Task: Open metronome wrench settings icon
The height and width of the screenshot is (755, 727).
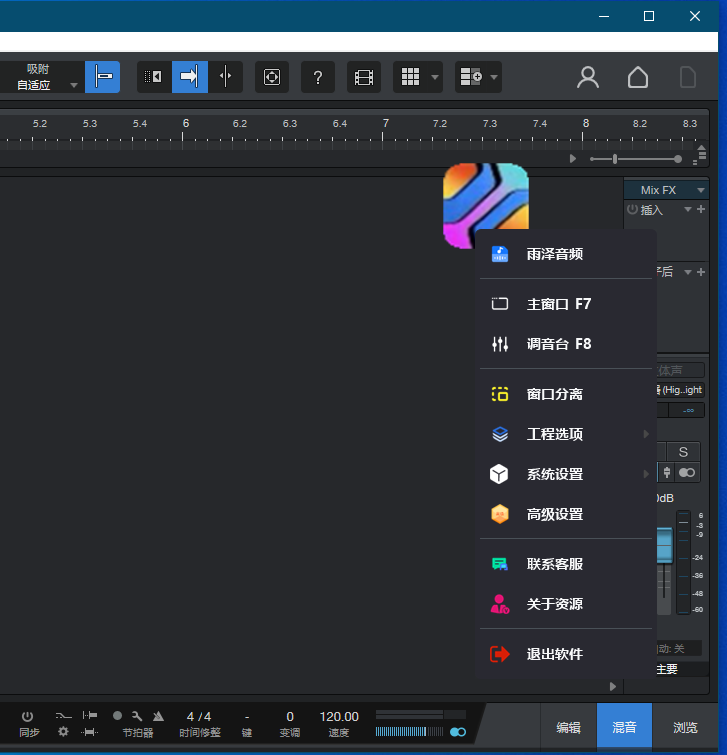Action: pyautogui.click(x=137, y=716)
